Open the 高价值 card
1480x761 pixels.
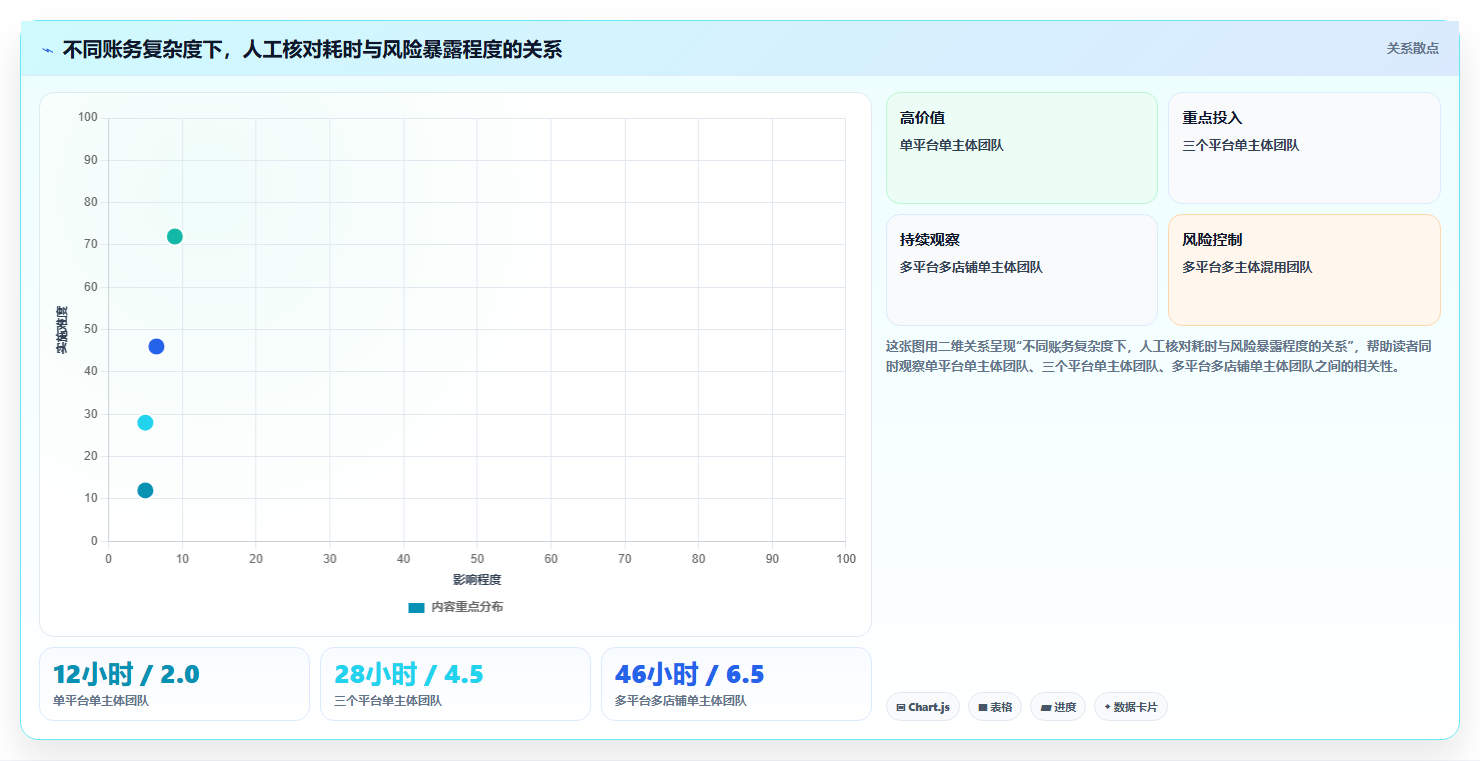click(x=1022, y=148)
